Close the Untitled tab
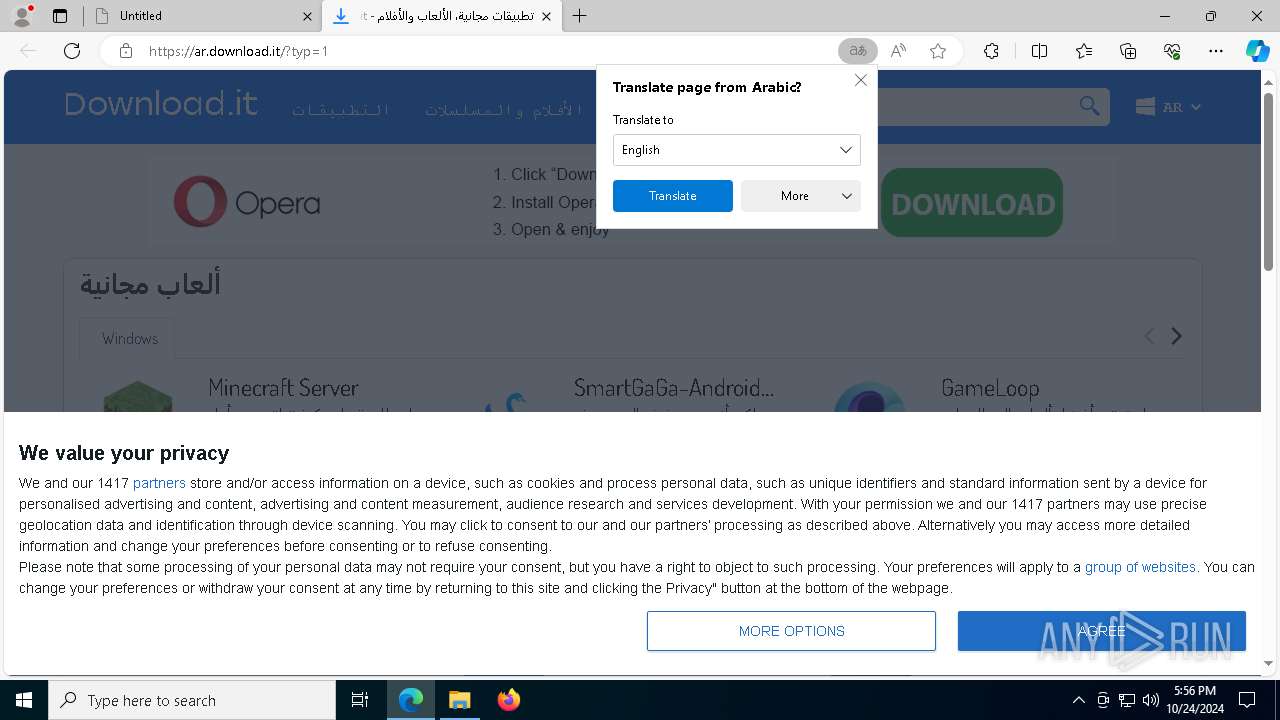The width and height of the screenshot is (1280, 720). tap(307, 16)
